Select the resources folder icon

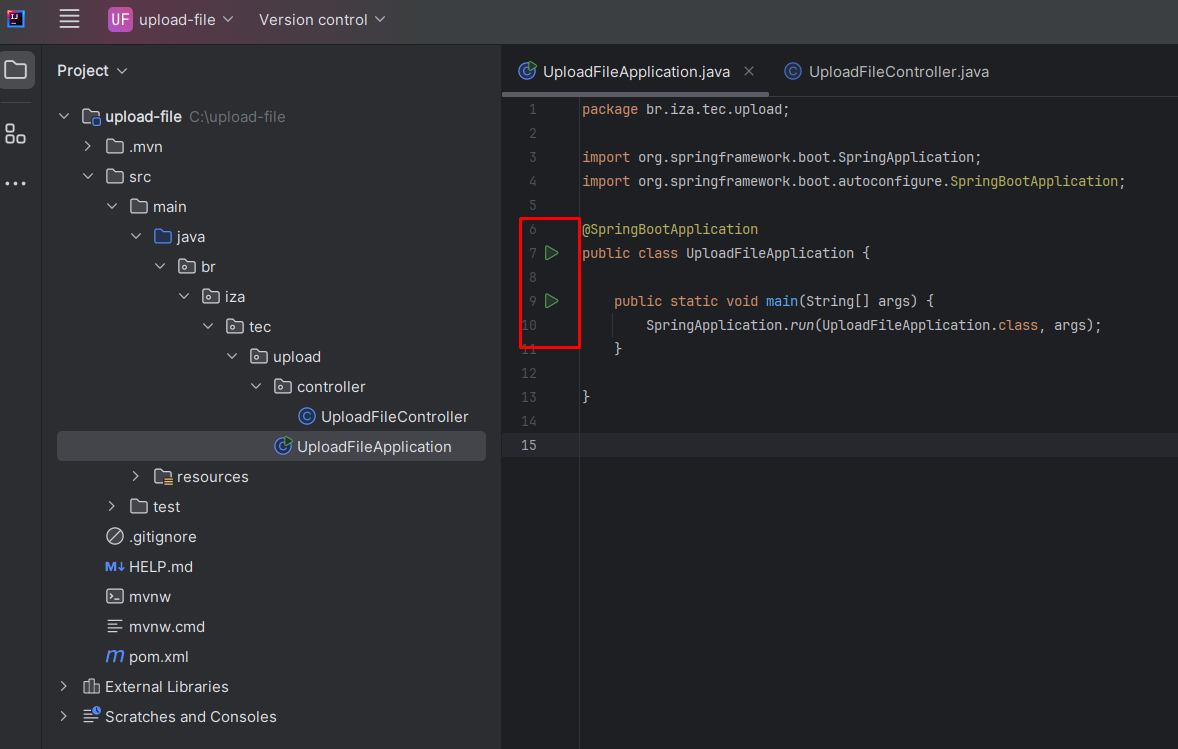[x=163, y=476]
